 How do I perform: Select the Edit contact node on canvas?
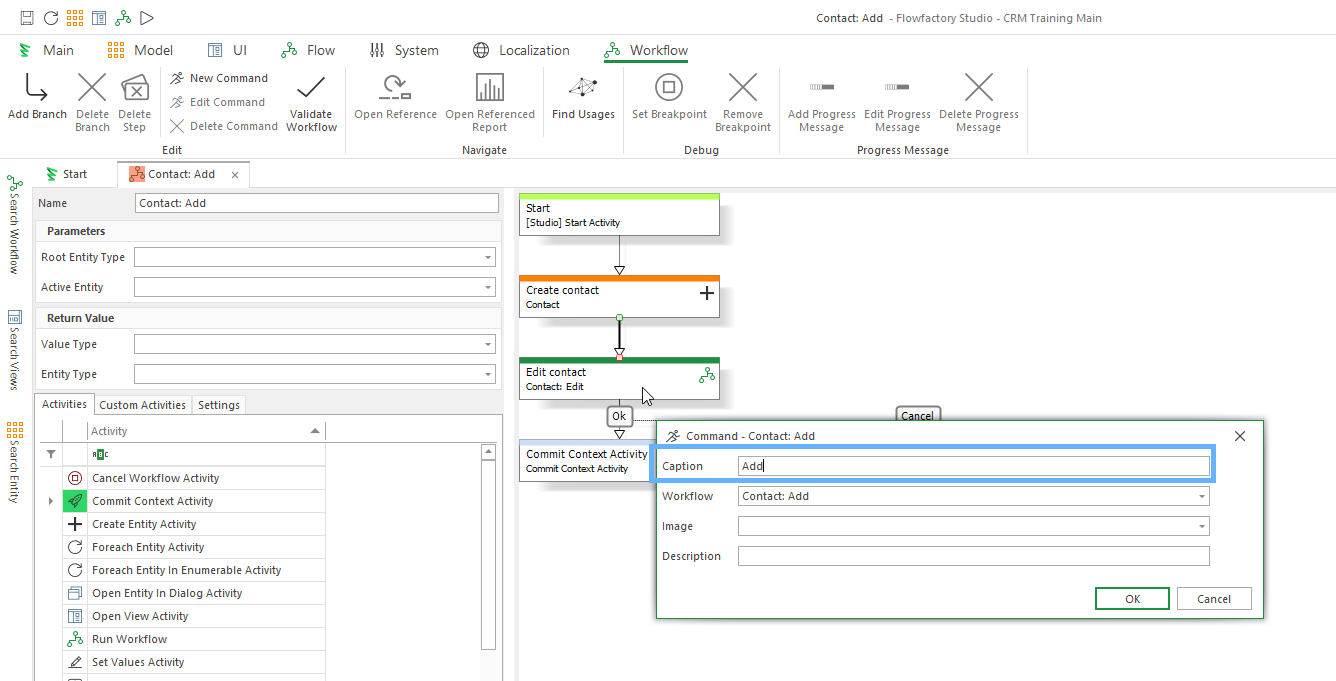619,379
